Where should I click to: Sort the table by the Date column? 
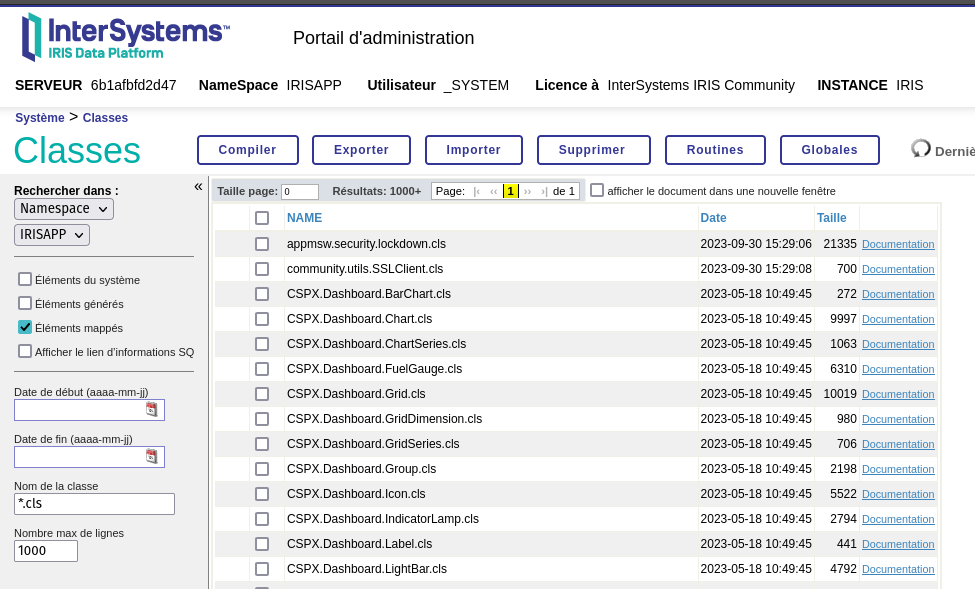(x=713, y=217)
